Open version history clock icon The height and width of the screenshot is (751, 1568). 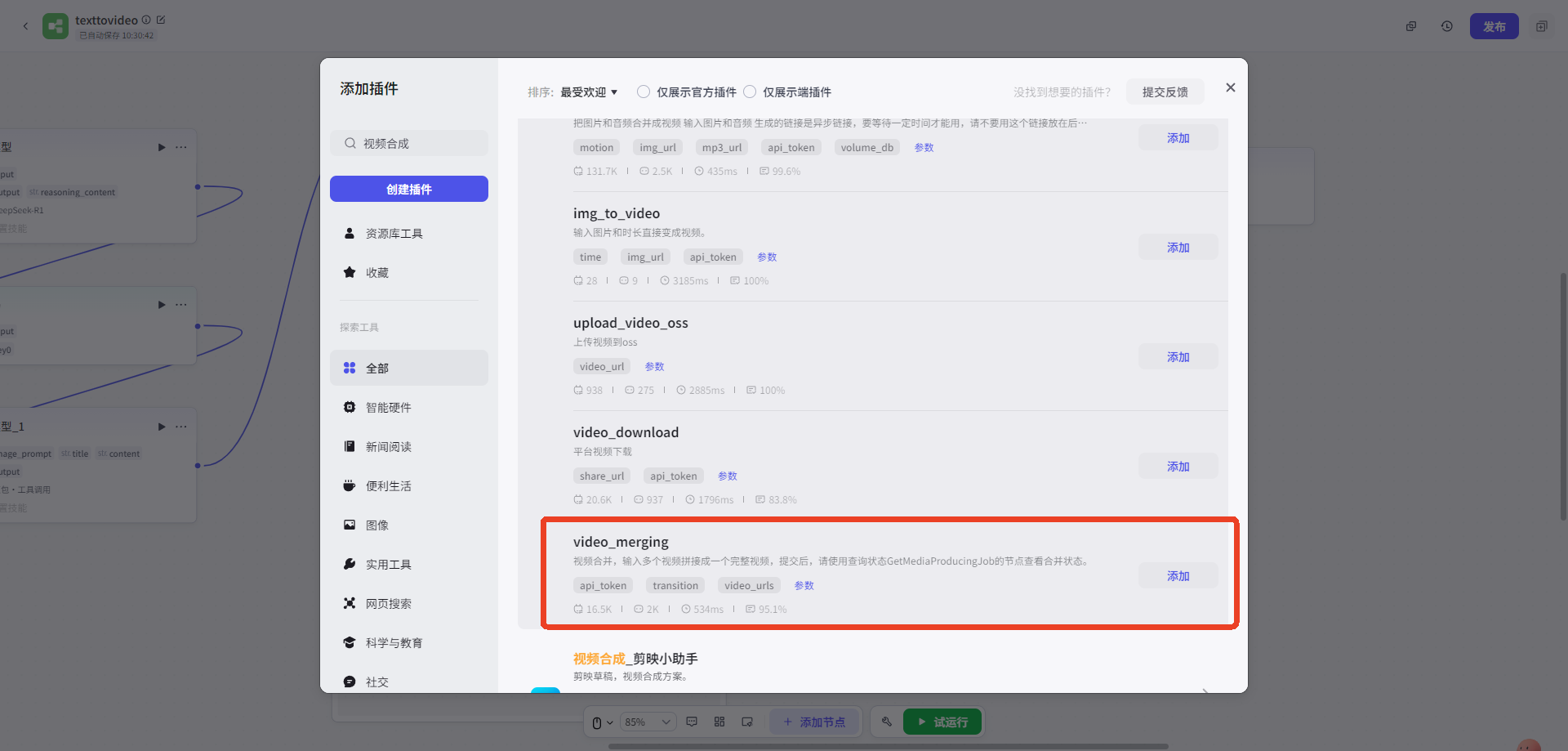point(1446,26)
